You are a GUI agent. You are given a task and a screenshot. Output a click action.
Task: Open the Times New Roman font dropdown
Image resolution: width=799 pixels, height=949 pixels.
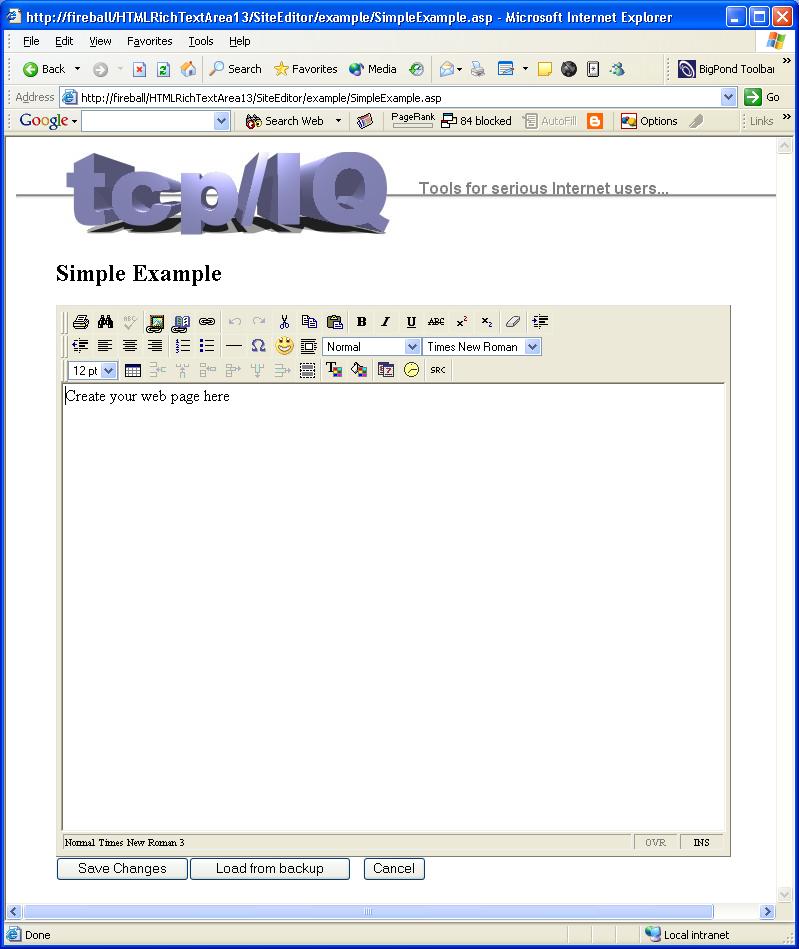(x=532, y=347)
